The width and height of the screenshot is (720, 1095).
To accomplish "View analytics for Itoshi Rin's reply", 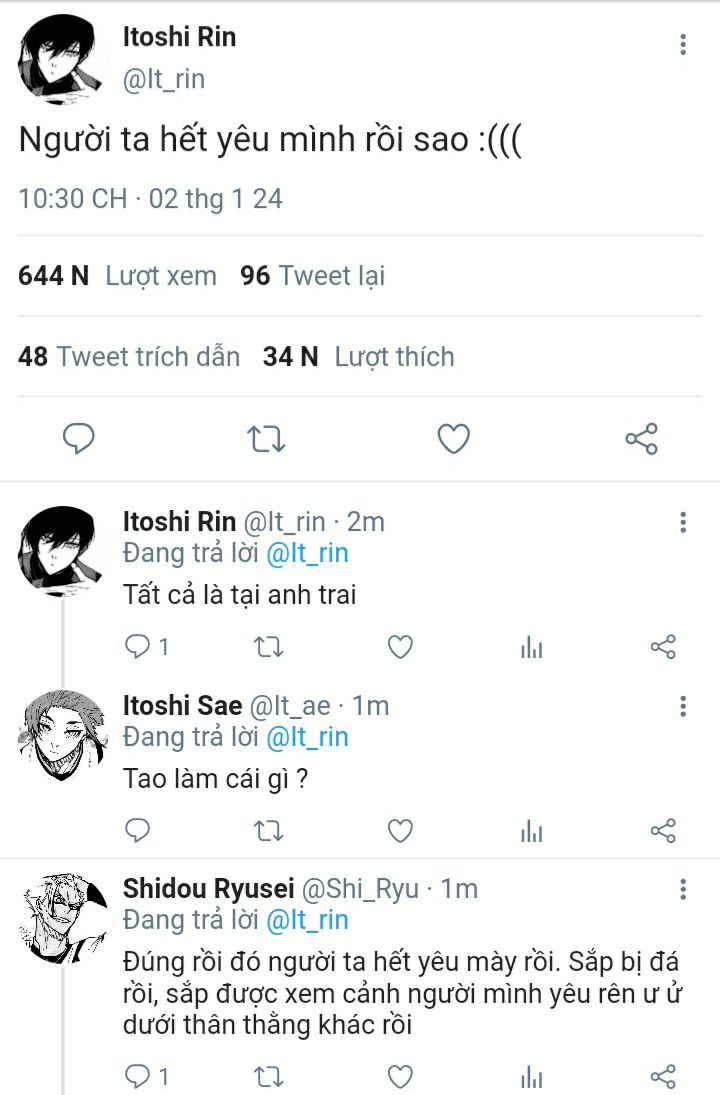I will [532, 648].
